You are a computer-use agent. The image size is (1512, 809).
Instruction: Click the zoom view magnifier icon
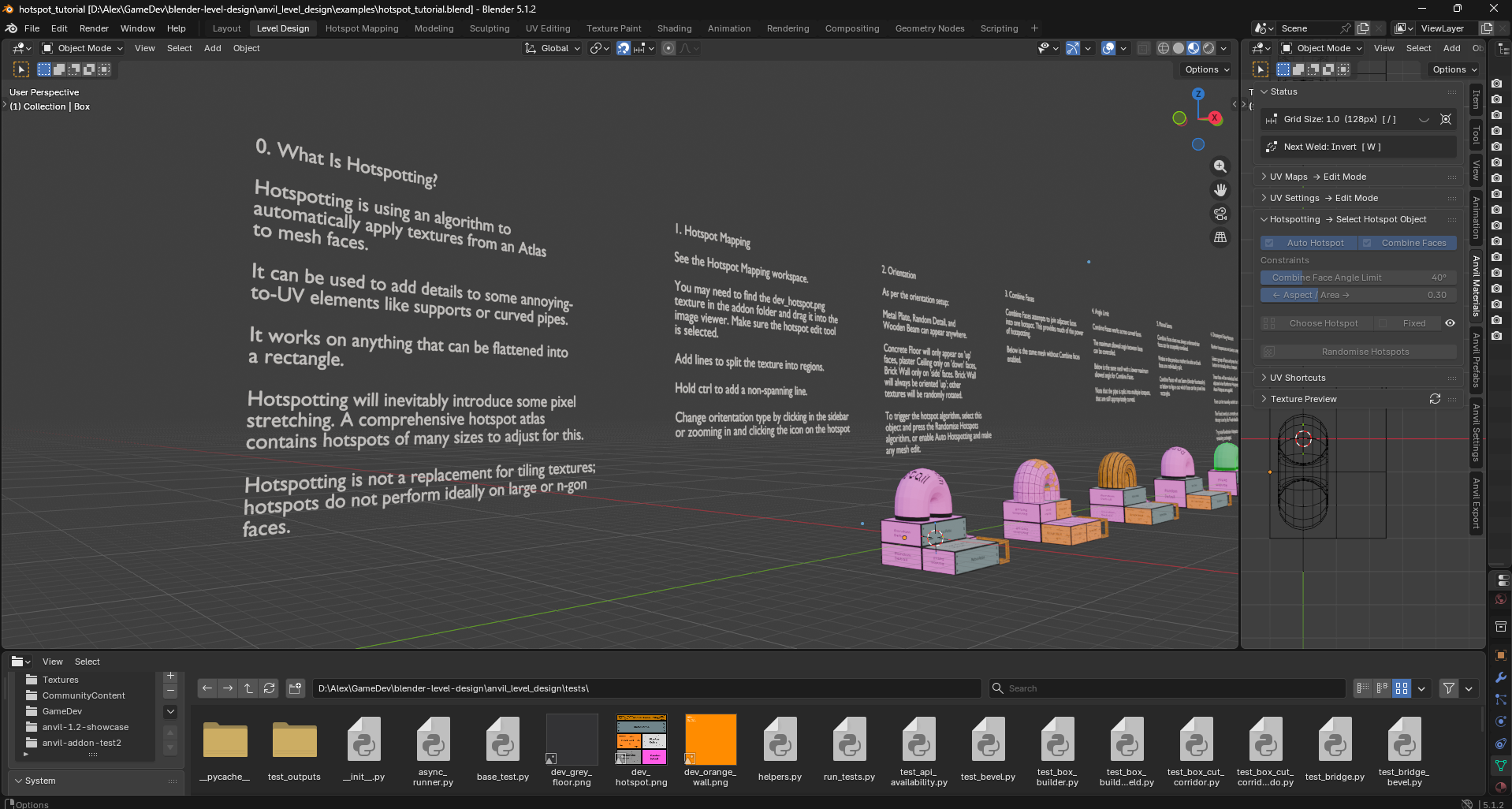click(1220, 166)
